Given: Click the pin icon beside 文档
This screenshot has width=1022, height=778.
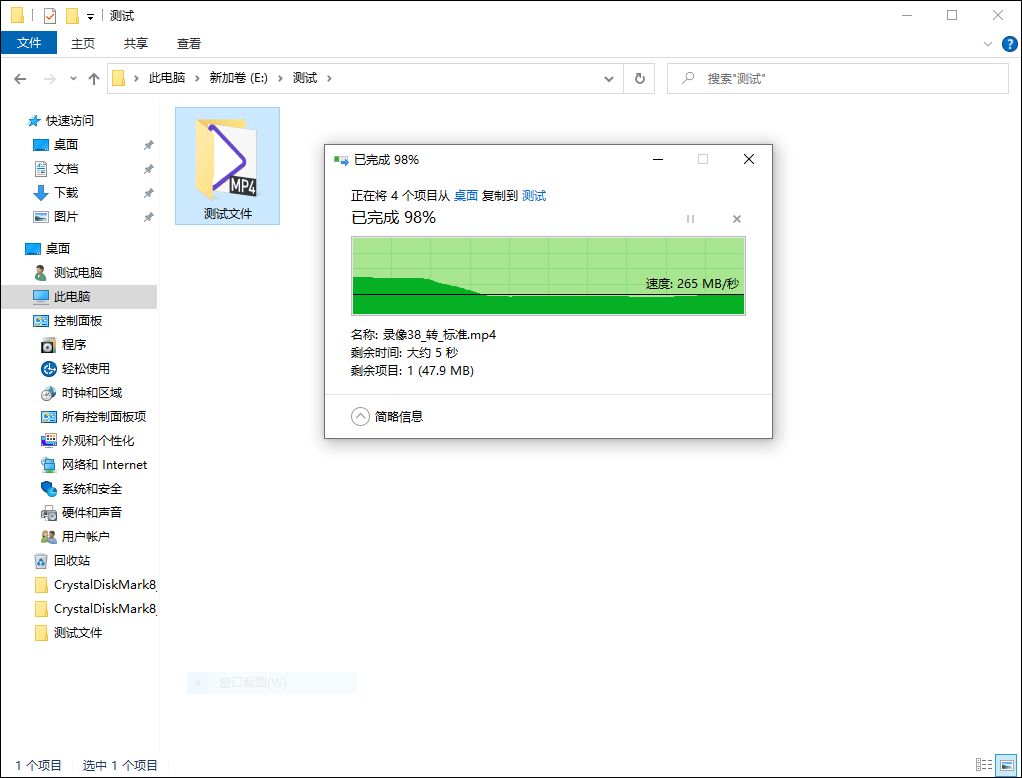Looking at the screenshot, I should click(149, 169).
